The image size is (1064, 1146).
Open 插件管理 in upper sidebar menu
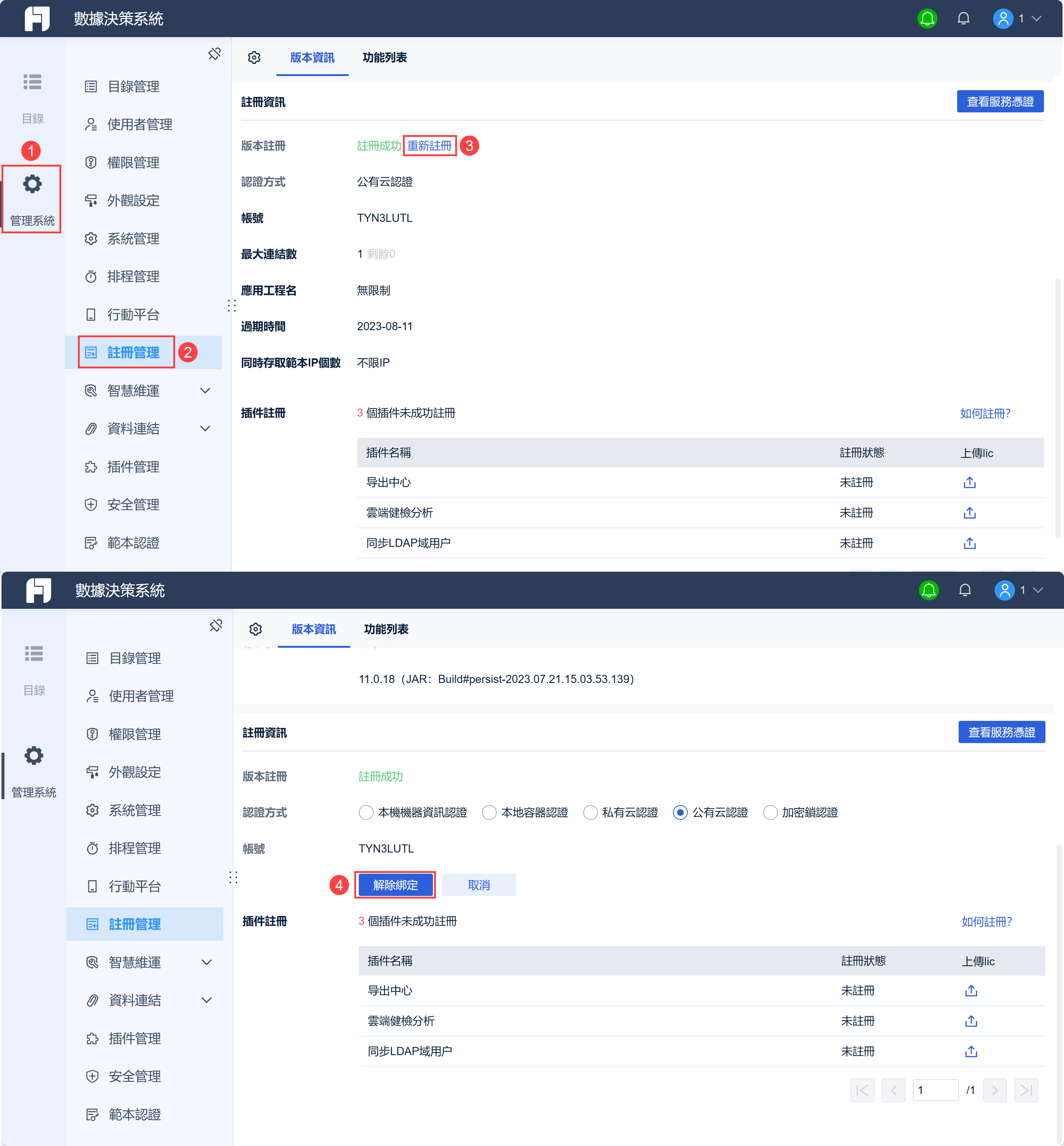click(133, 466)
